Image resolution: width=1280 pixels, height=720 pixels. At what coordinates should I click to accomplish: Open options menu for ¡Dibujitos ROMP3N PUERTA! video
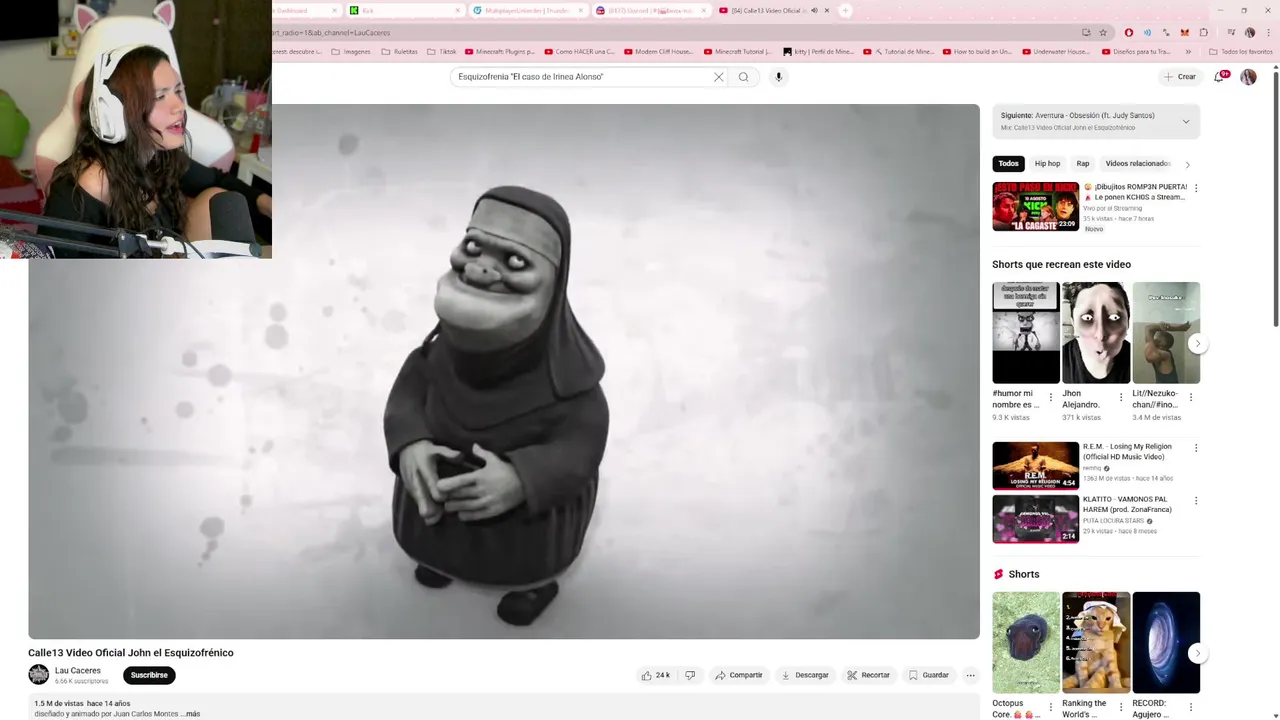pos(1196,188)
